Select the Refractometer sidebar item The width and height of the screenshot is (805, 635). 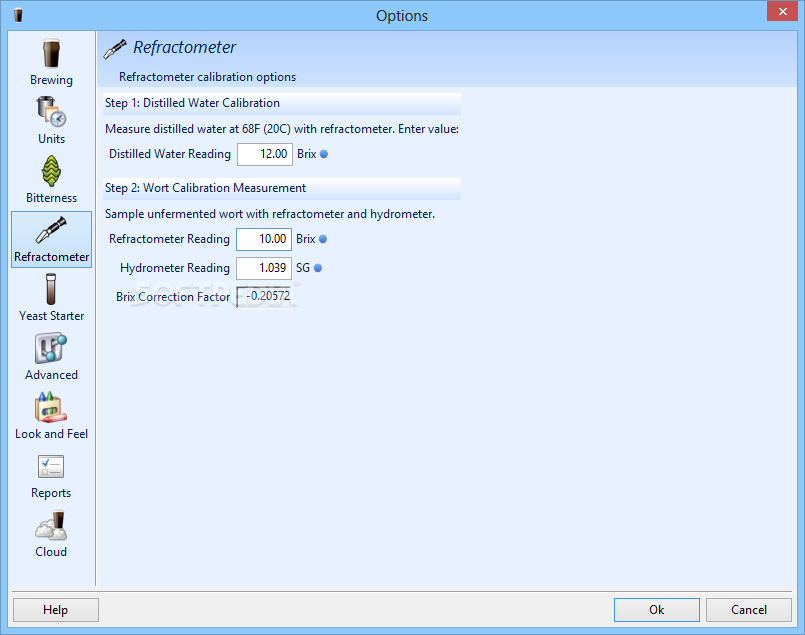click(51, 239)
